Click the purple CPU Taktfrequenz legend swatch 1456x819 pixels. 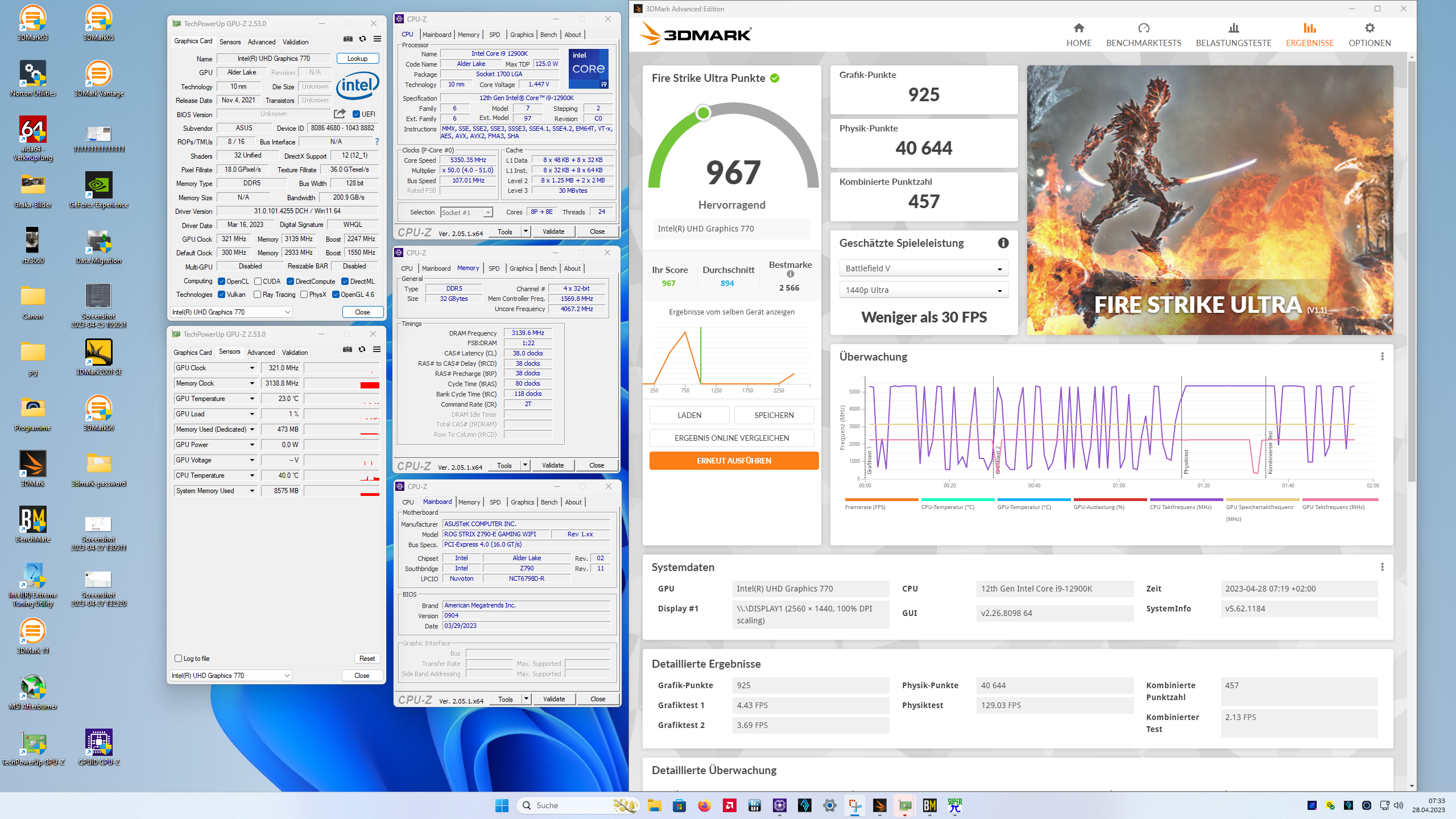1186,499
